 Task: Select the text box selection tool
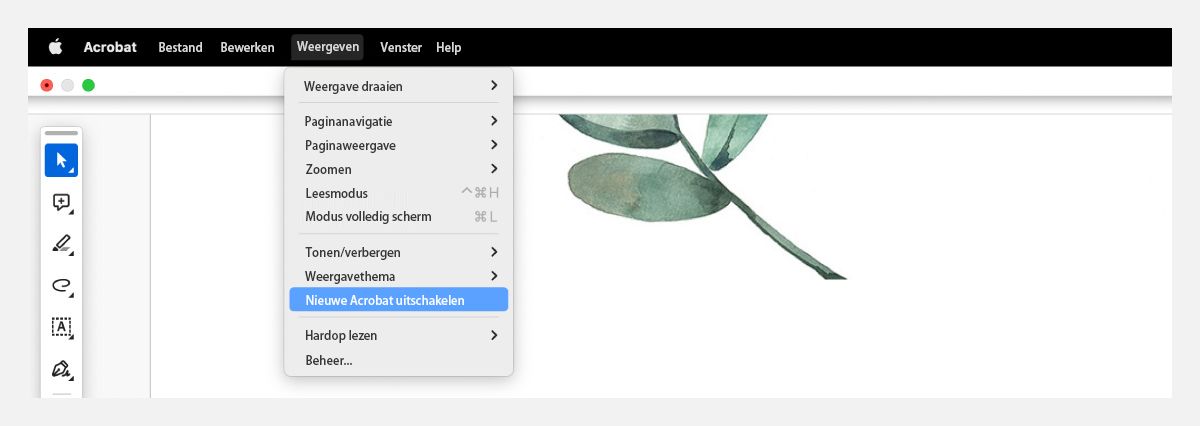[x=61, y=327]
